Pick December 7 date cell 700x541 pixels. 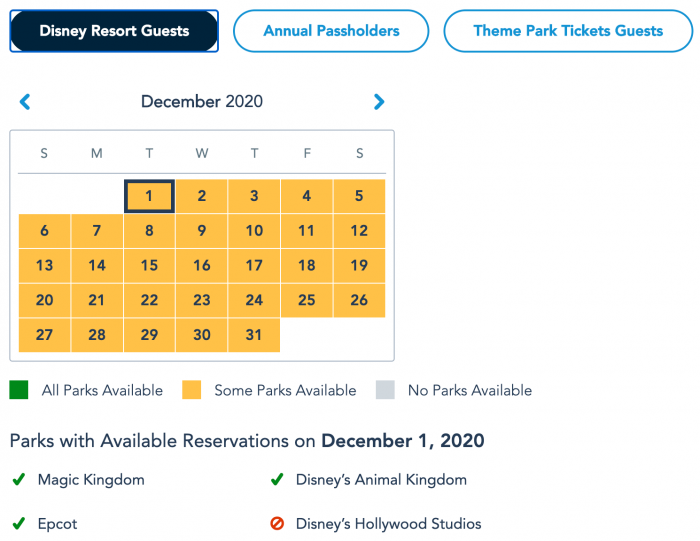pyautogui.click(x=97, y=231)
